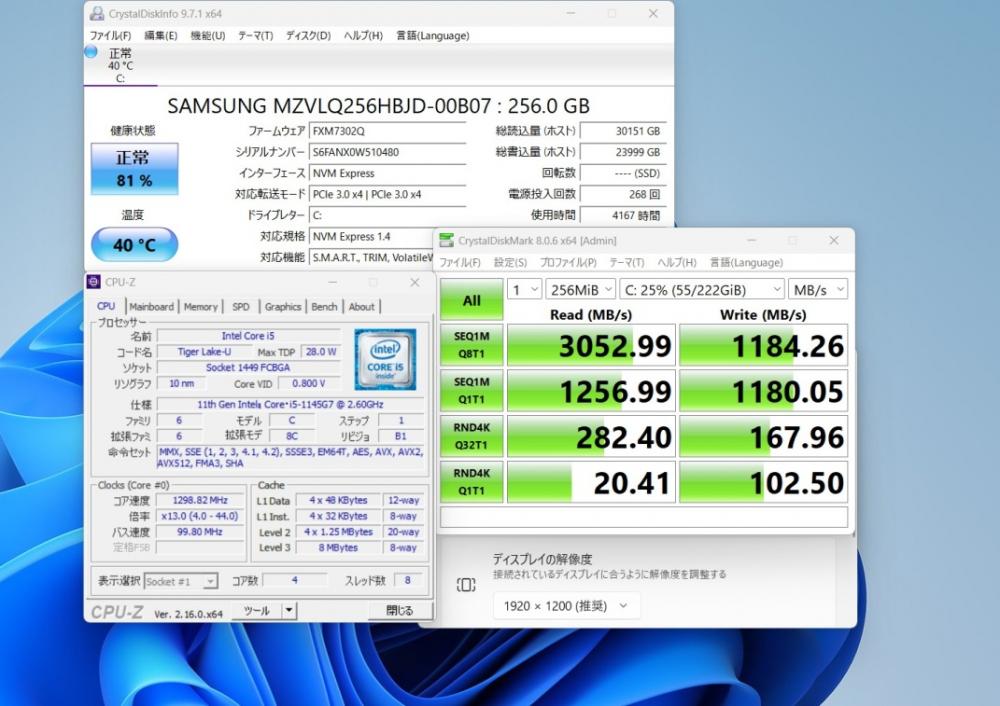The height and width of the screenshot is (706, 1000).
Task: Click CPU-Z title bar app icon
Action: (x=94, y=282)
